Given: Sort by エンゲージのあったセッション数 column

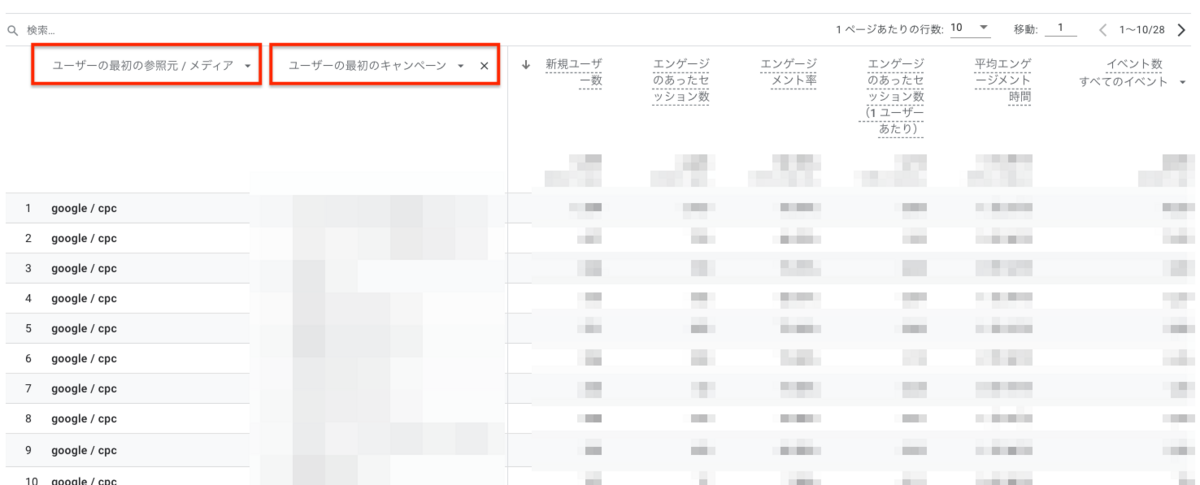Looking at the screenshot, I should click(680, 81).
